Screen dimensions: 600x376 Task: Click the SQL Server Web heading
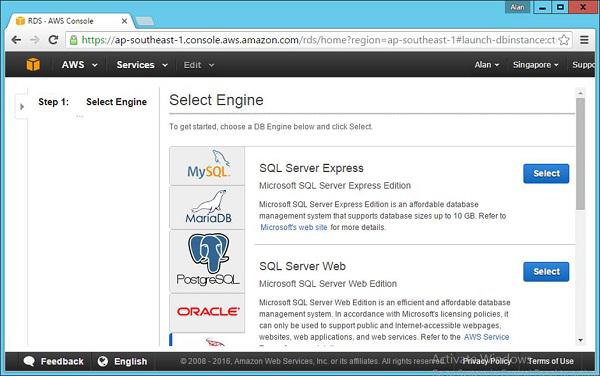tap(302, 266)
